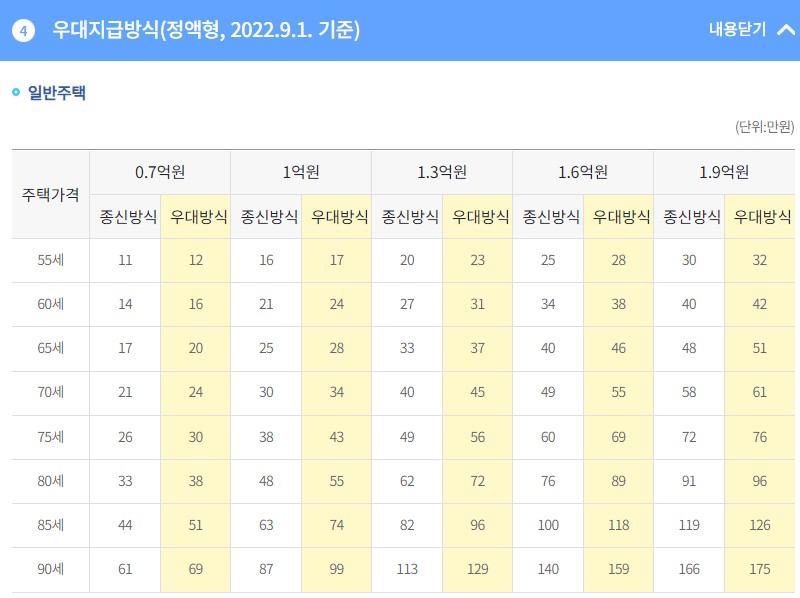
Task: Click the value 11 in 55세 row
Action: [125, 260]
